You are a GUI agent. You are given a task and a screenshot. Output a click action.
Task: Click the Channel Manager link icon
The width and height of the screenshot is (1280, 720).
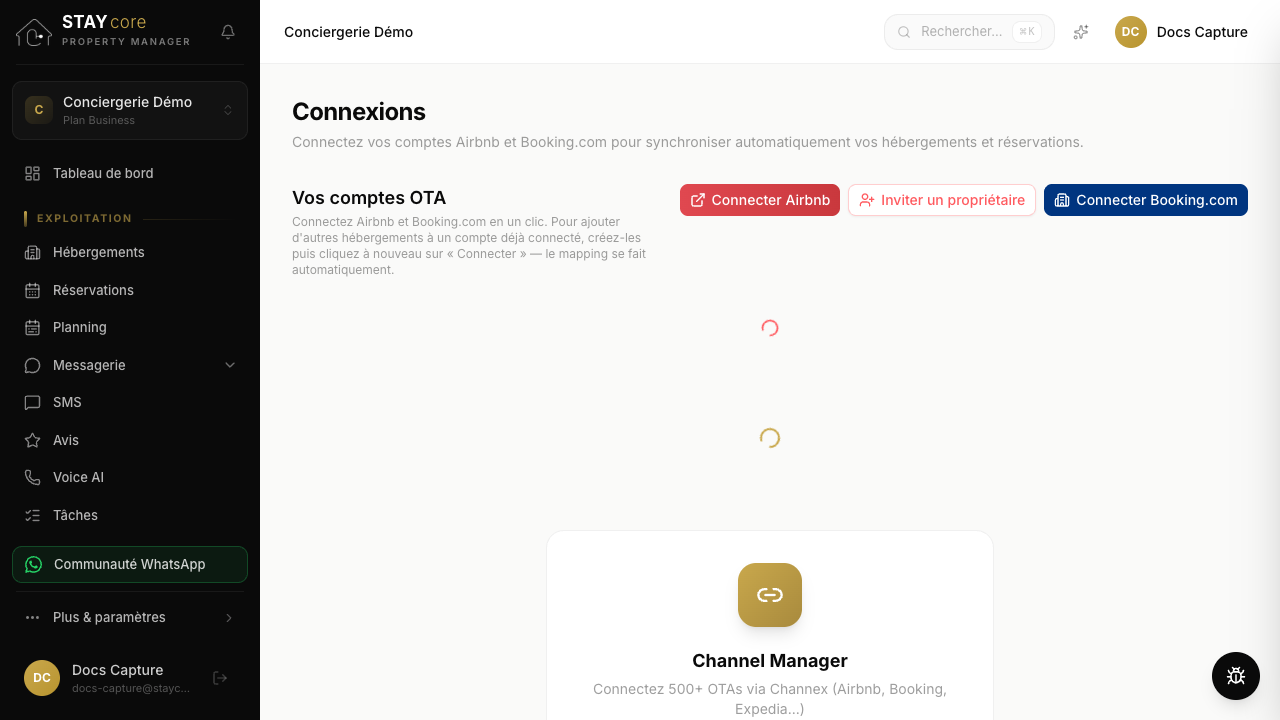(x=770, y=595)
